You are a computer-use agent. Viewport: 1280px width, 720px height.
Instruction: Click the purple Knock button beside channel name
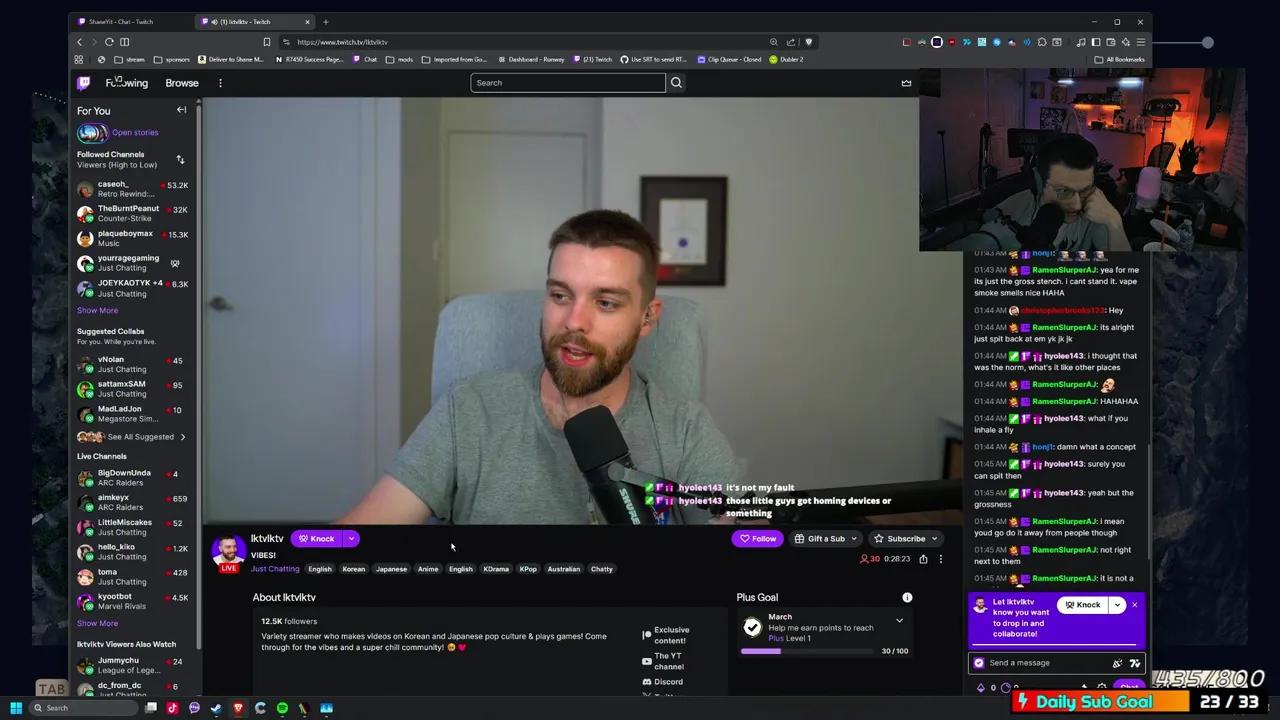tap(316, 539)
